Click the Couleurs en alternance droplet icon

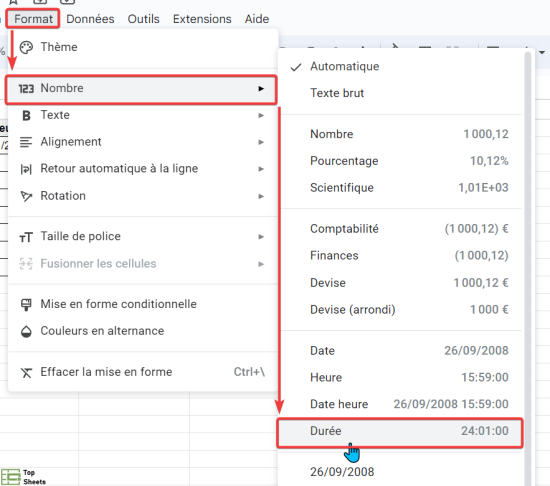pyautogui.click(x=26, y=331)
